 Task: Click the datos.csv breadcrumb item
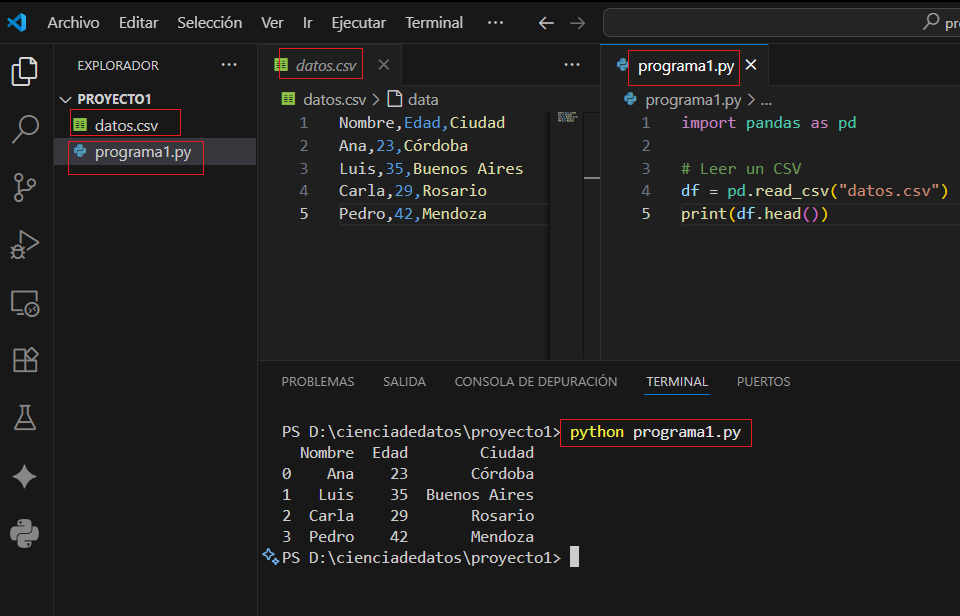coord(334,99)
